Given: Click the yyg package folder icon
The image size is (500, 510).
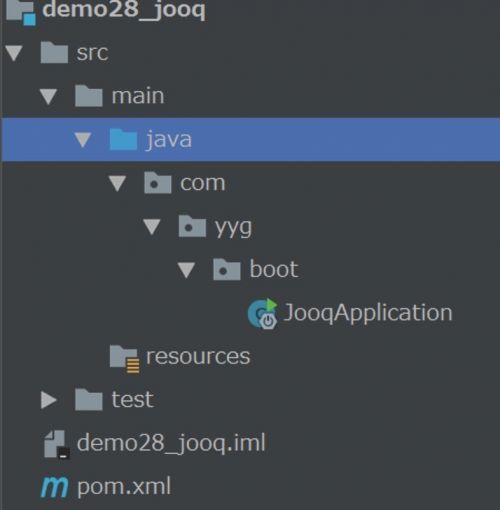Looking at the screenshot, I should click(192, 226).
